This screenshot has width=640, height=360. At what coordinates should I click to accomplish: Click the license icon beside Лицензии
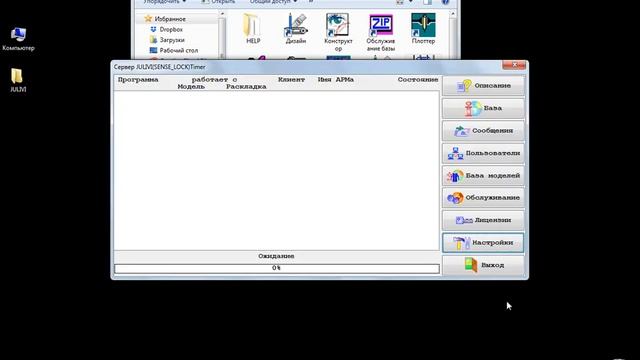click(464, 220)
